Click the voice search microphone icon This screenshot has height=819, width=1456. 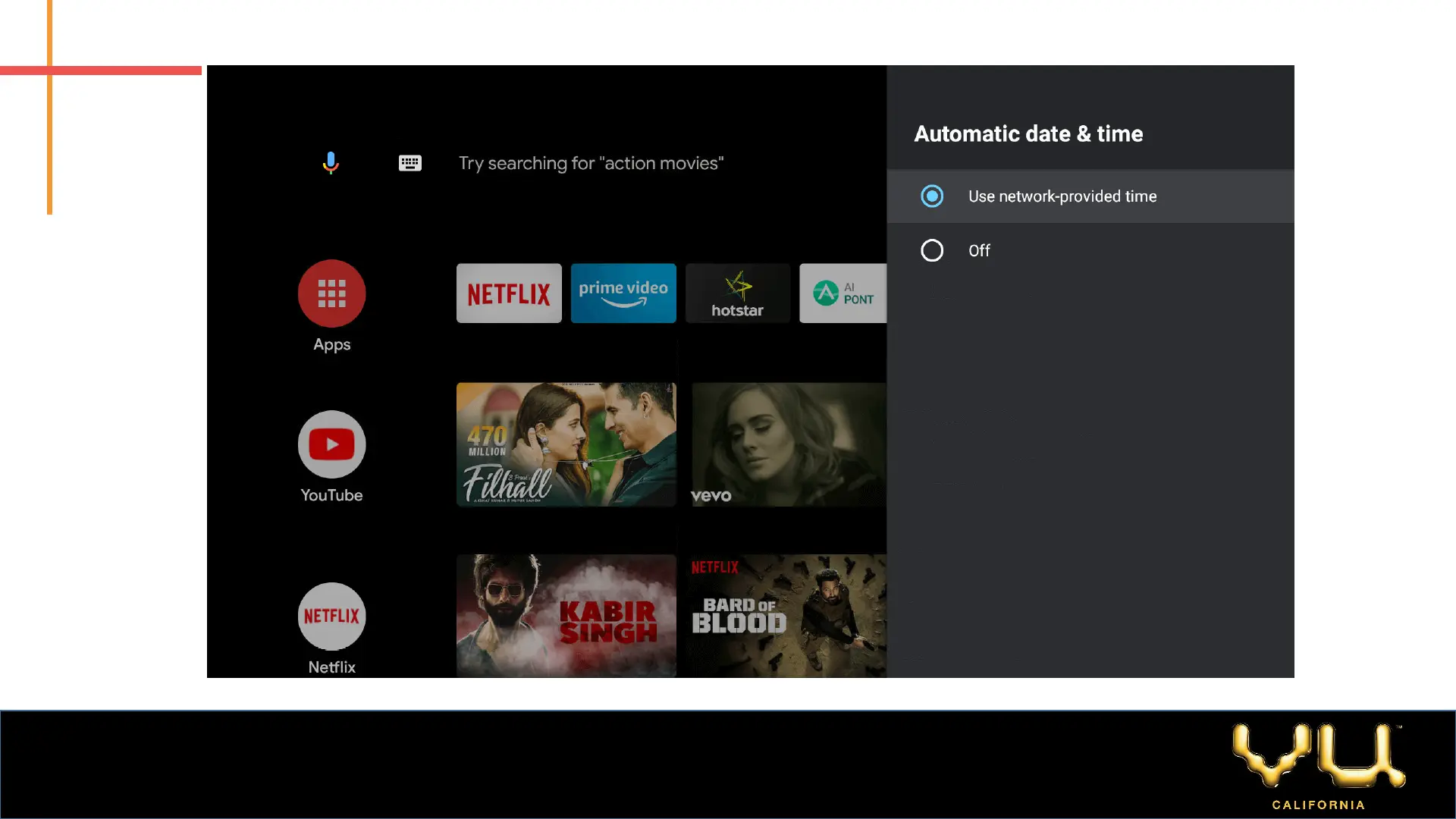(331, 163)
